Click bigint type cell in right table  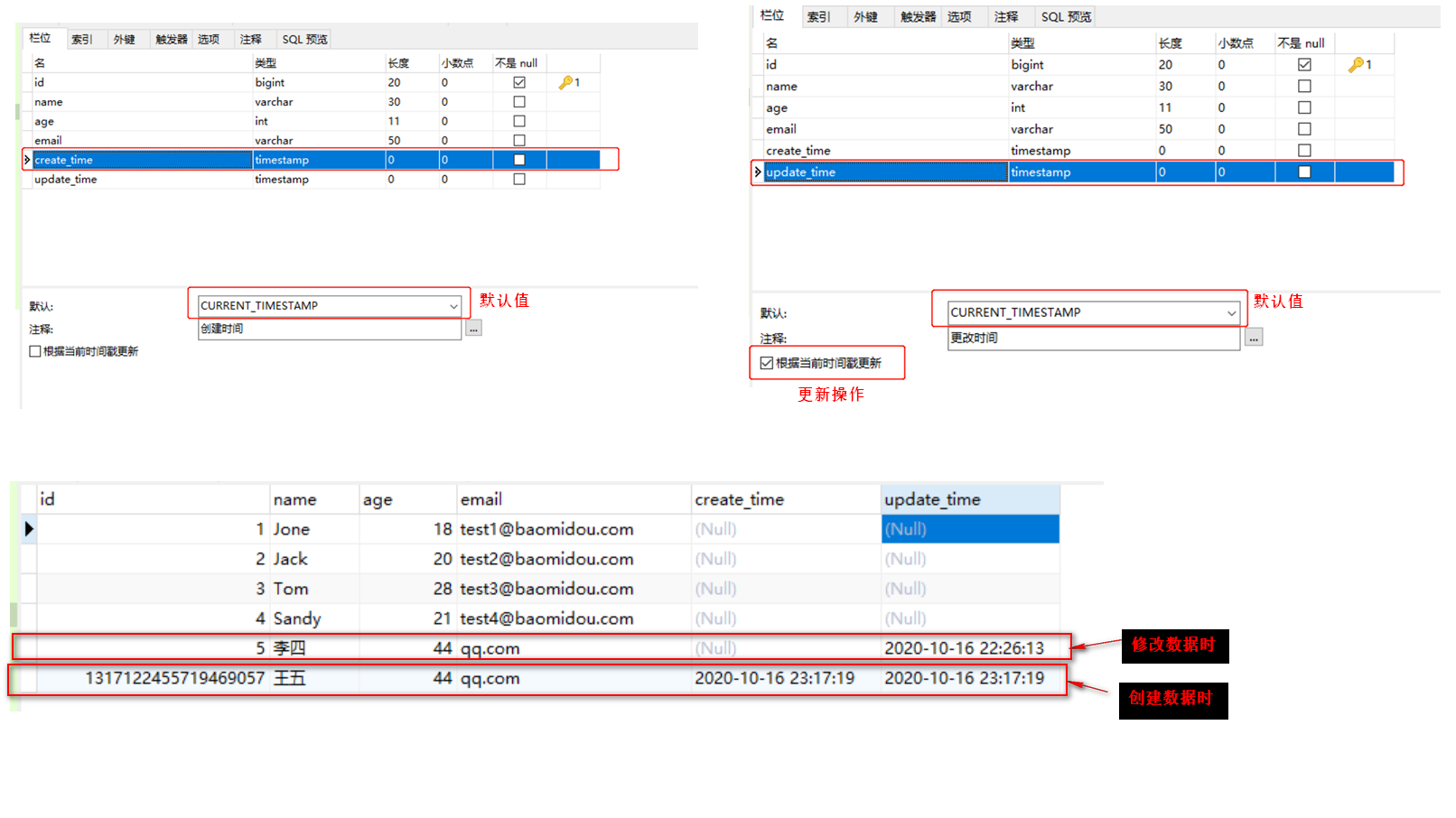pos(1081,64)
